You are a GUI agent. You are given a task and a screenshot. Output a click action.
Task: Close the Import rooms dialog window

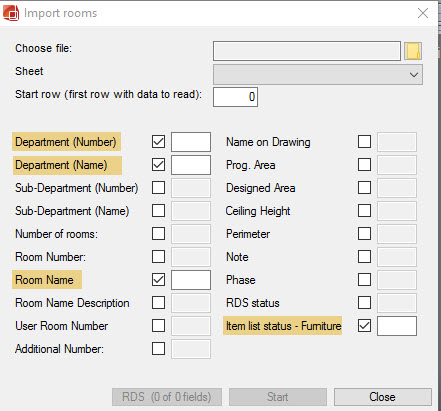click(423, 13)
